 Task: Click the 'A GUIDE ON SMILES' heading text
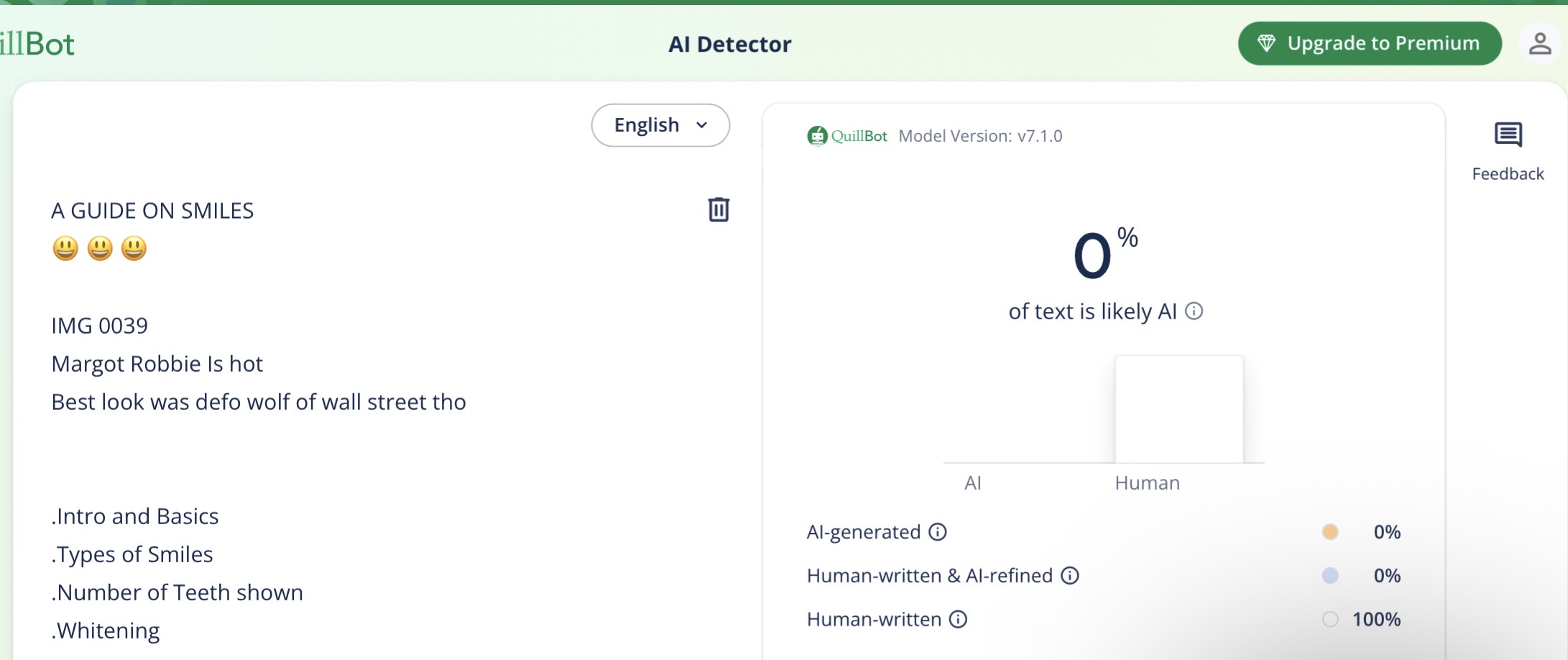152,211
